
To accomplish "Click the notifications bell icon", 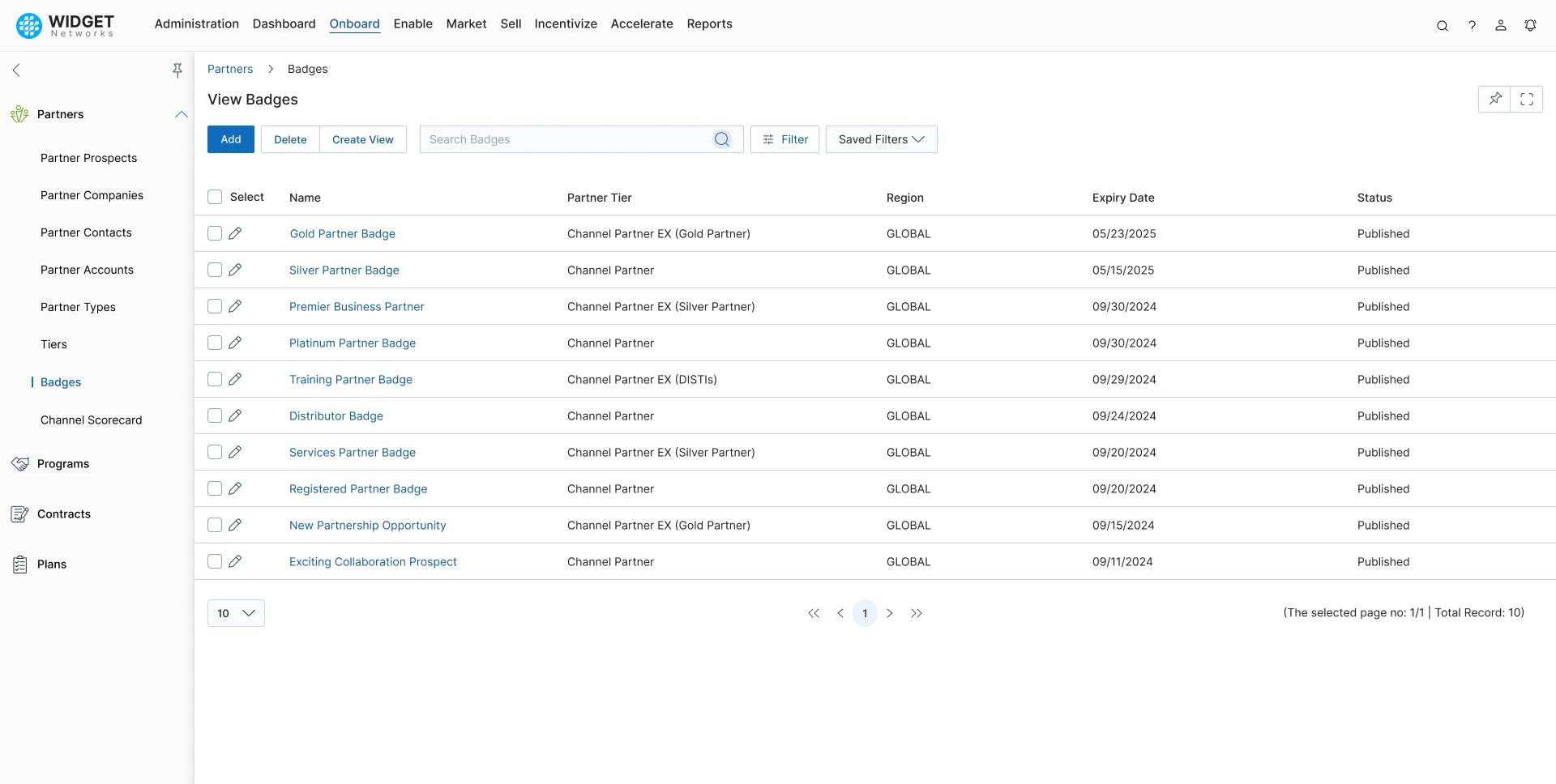I will coord(1530,25).
